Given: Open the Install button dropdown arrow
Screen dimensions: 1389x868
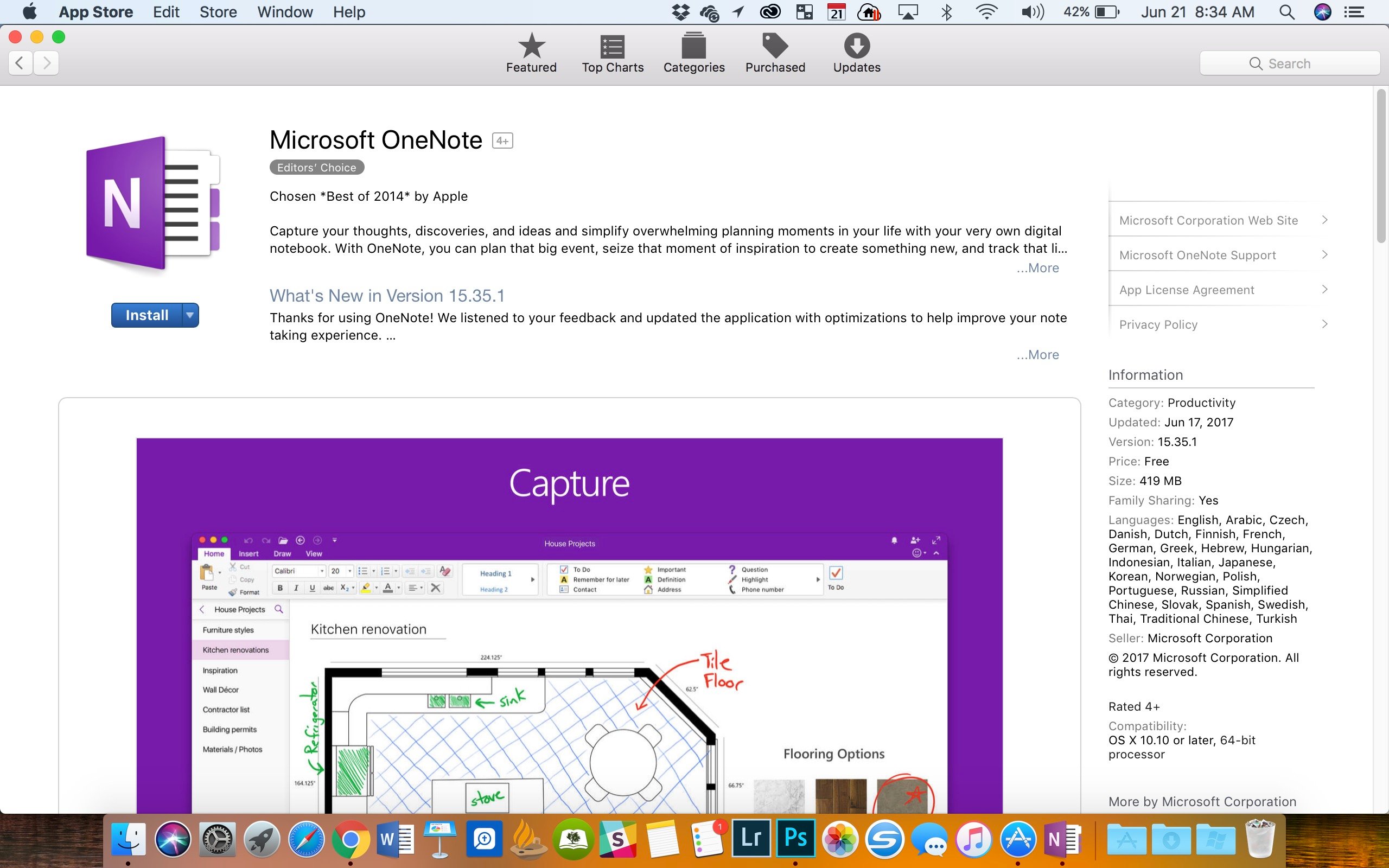Looking at the screenshot, I should pyautogui.click(x=190, y=315).
